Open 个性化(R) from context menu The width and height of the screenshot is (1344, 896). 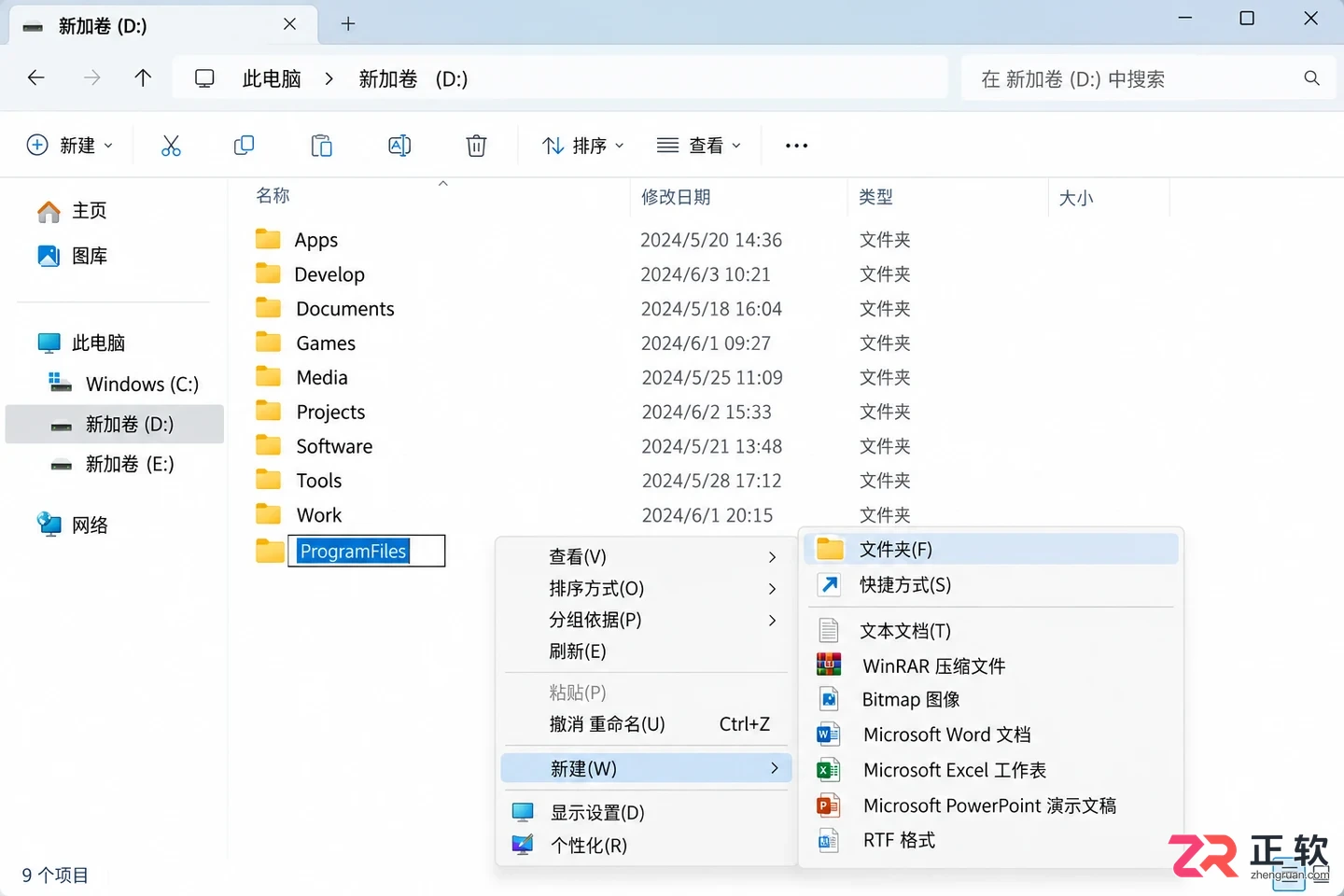point(646,846)
